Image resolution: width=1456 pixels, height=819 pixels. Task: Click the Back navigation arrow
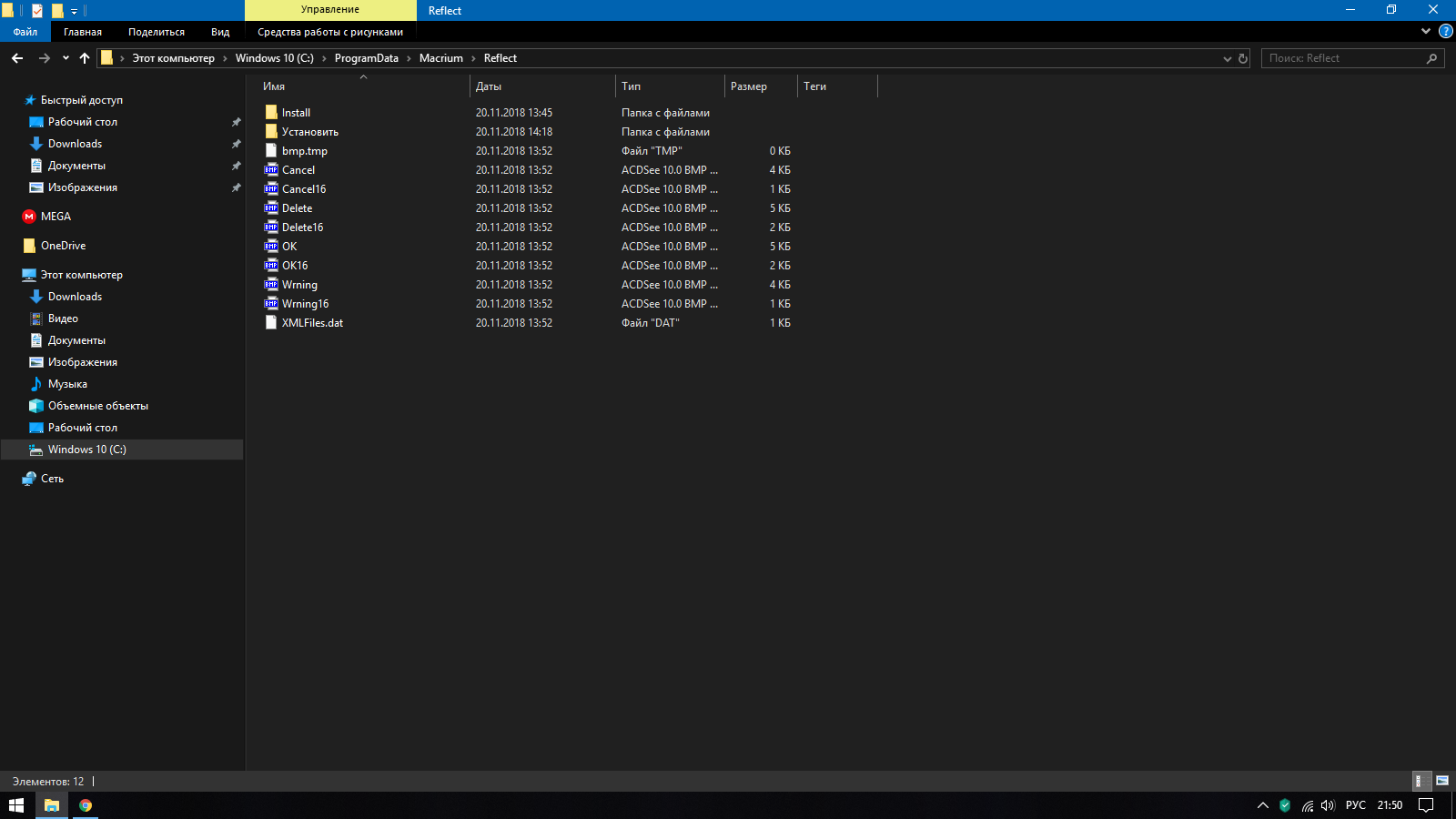(17, 58)
